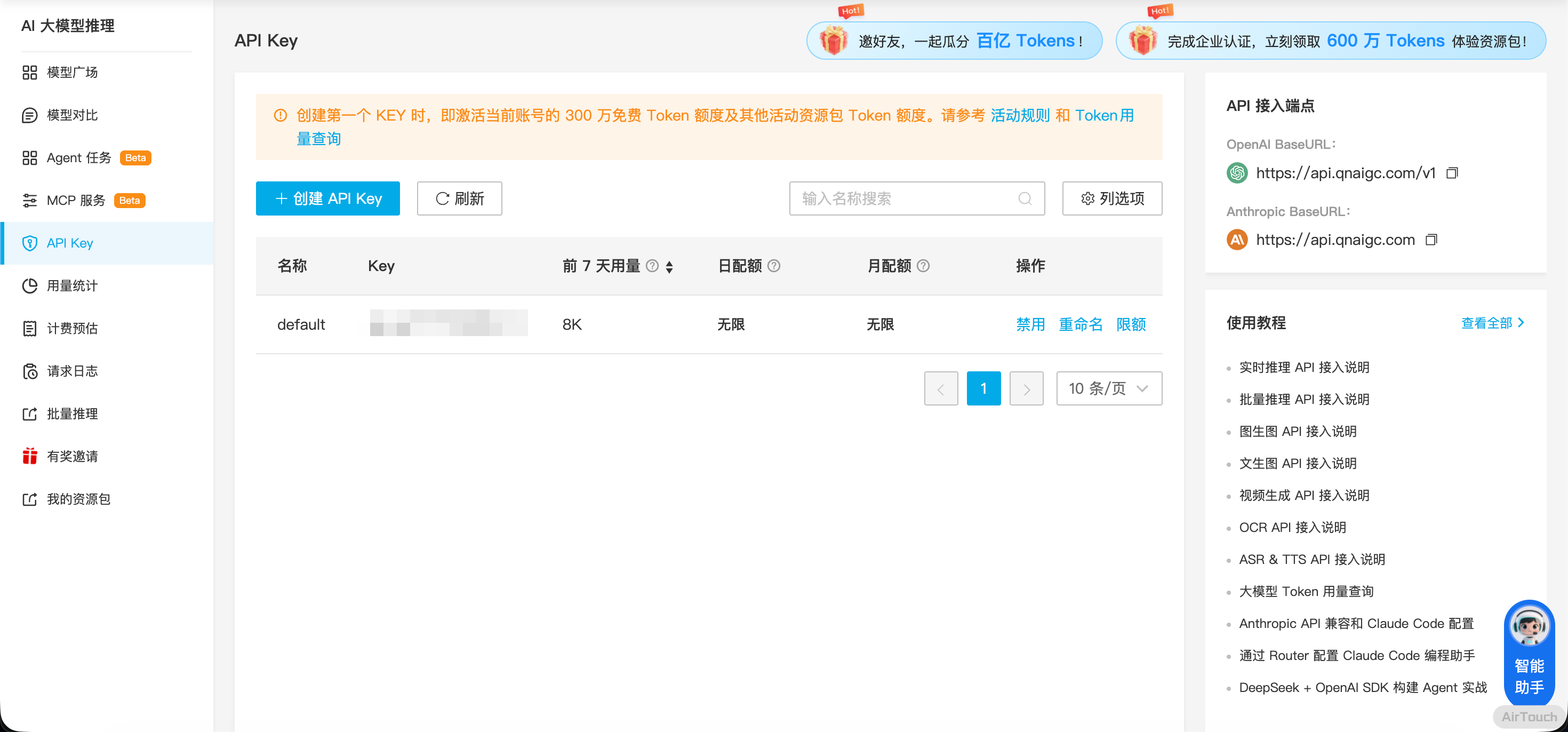This screenshot has height=732, width=1568.
Task: Open 模型广场 in sidebar
Action: [72, 73]
